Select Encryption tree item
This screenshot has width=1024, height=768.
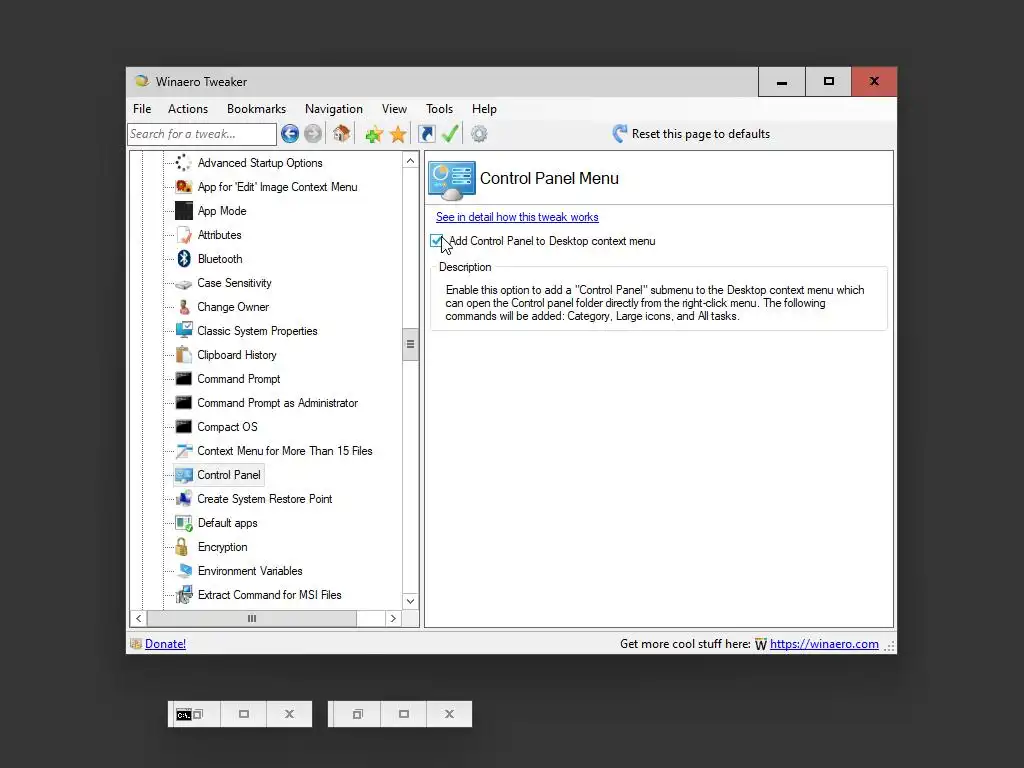(223, 547)
